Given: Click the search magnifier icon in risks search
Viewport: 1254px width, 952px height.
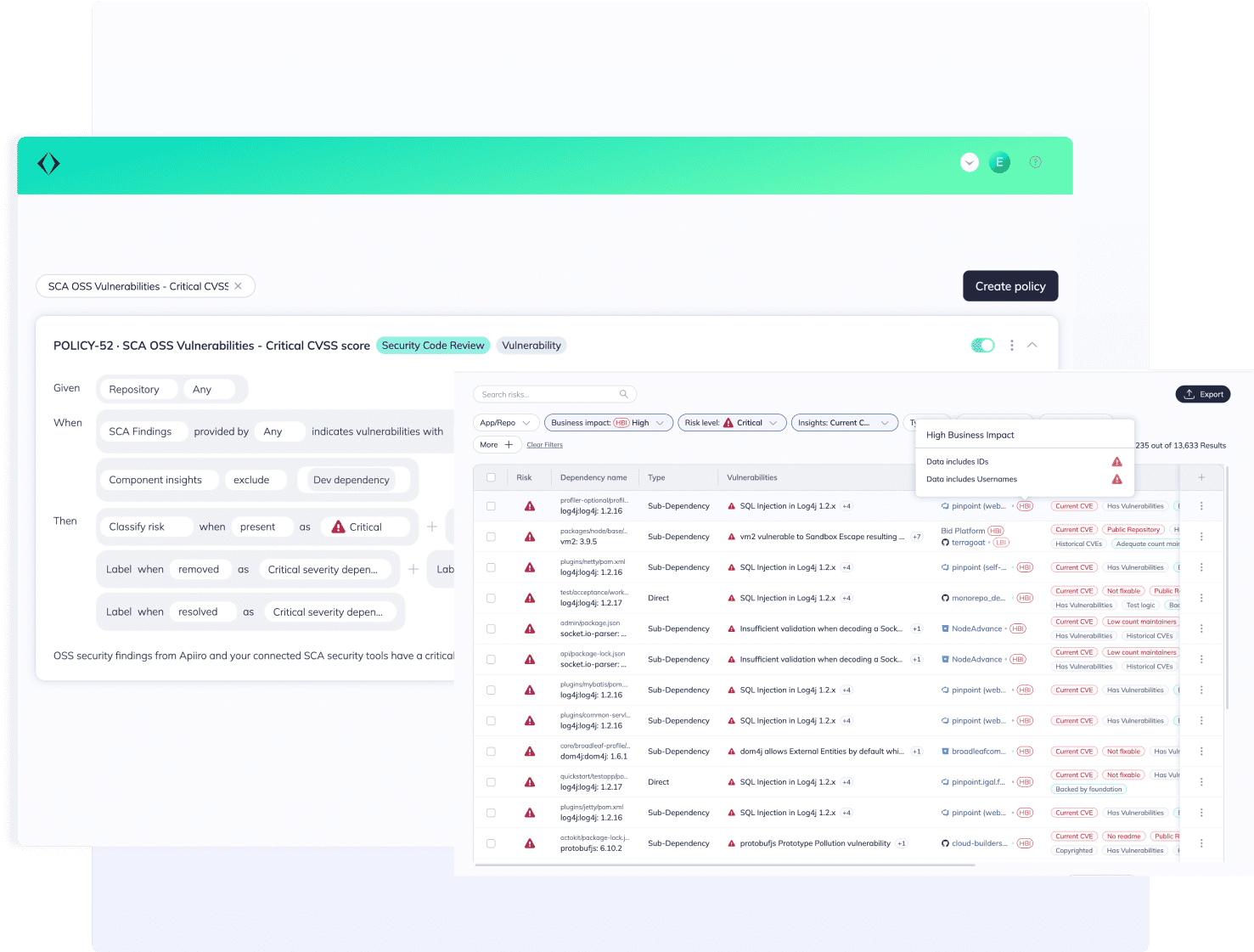Looking at the screenshot, I should [623, 394].
